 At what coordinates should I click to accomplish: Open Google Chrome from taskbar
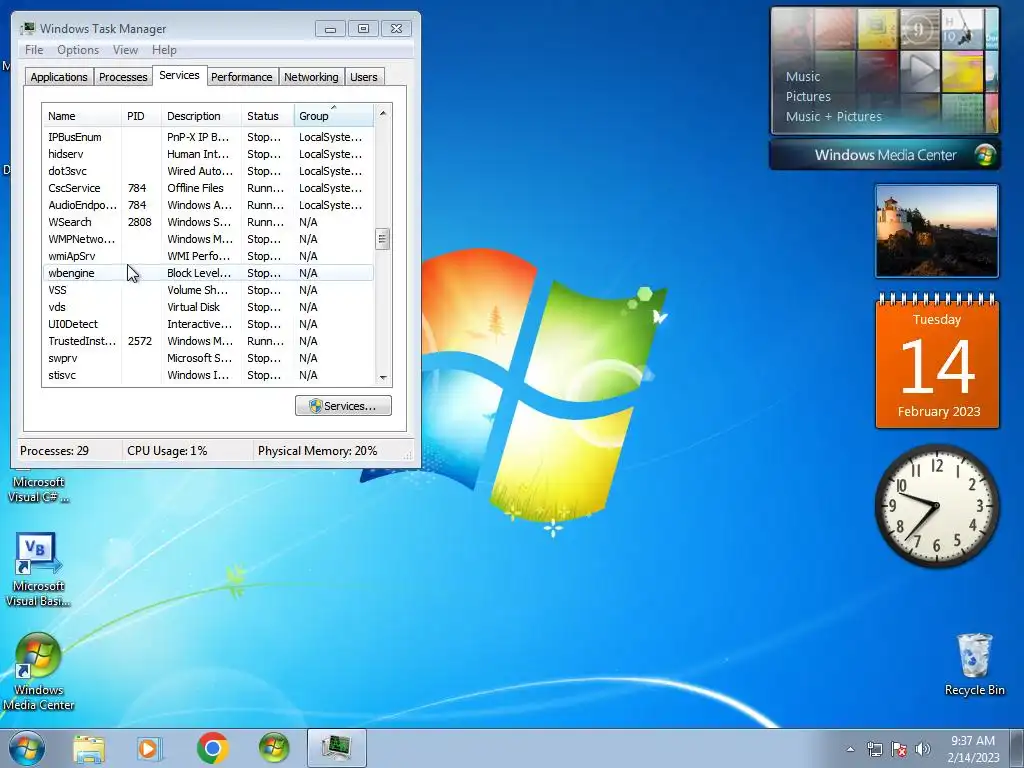click(x=212, y=748)
